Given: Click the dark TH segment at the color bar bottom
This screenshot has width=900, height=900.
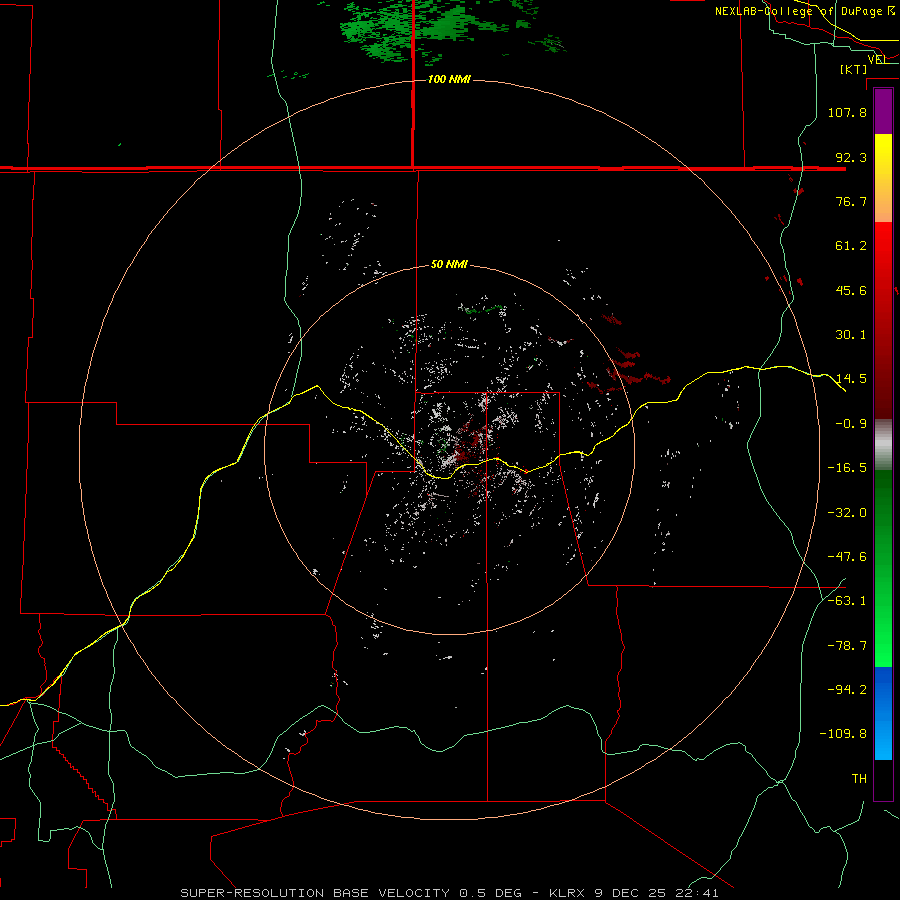Looking at the screenshot, I should point(883,780).
